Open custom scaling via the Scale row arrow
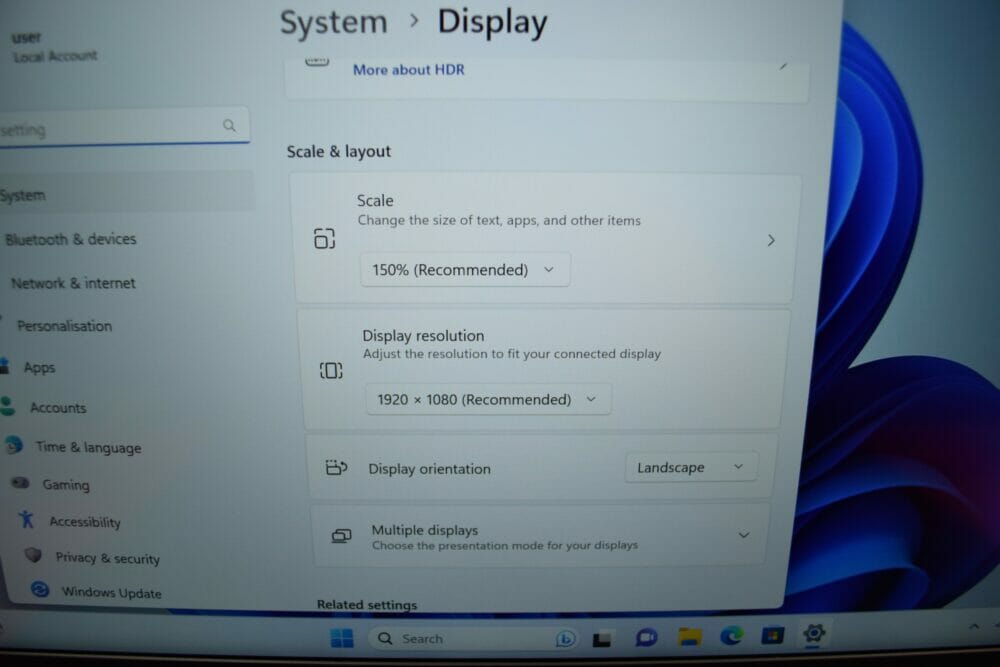Screen dimensions: 1000x667 click(771, 240)
